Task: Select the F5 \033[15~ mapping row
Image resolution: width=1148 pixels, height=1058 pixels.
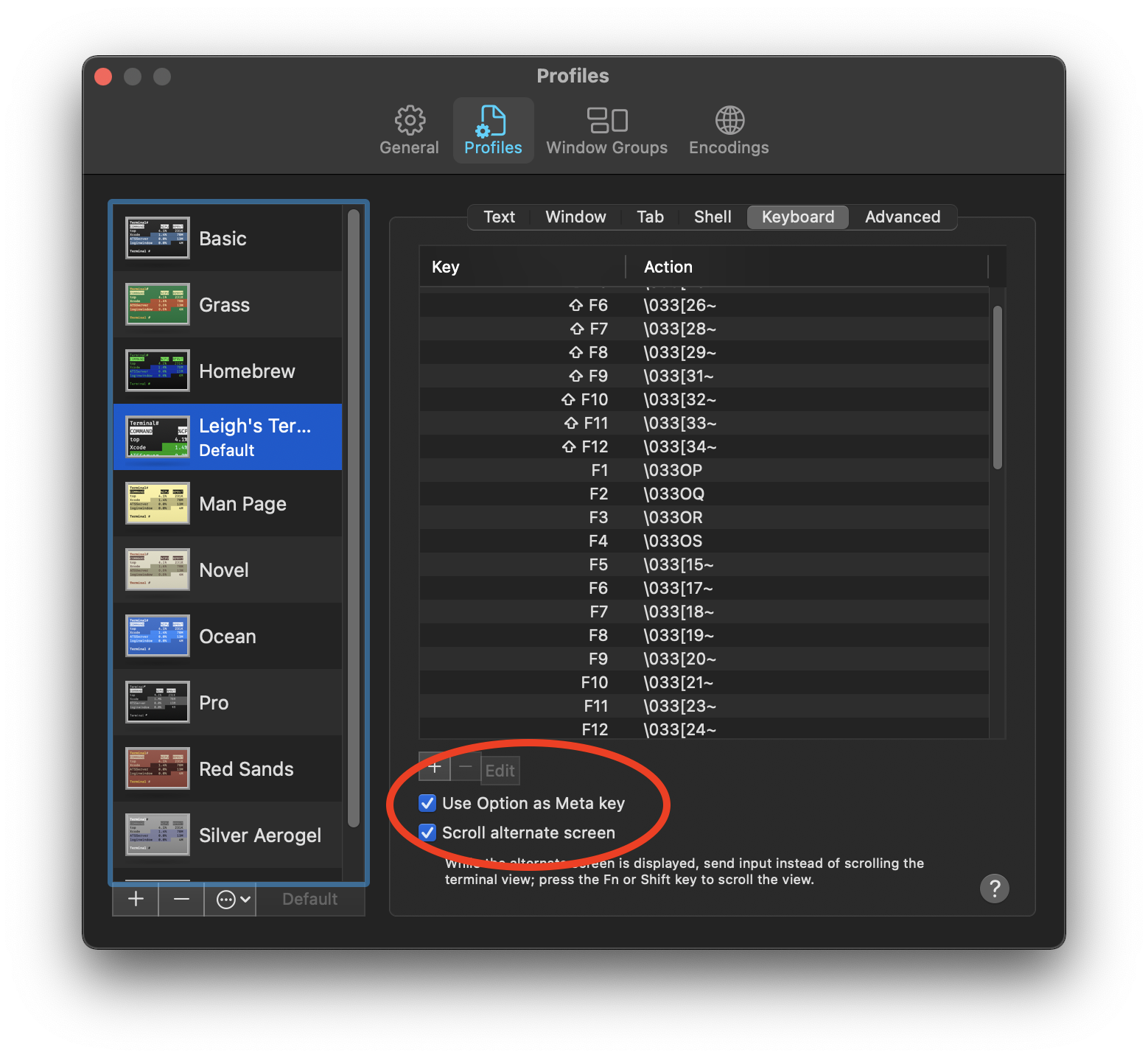Action: tap(704, 564)
